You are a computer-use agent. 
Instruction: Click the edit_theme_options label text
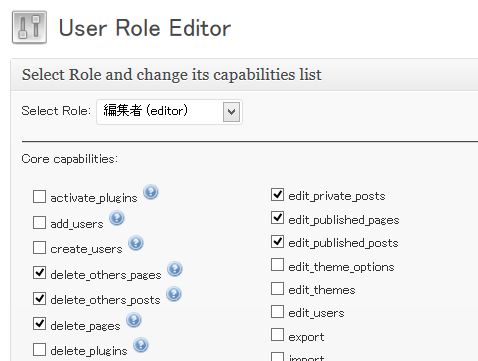coord(341,267)
